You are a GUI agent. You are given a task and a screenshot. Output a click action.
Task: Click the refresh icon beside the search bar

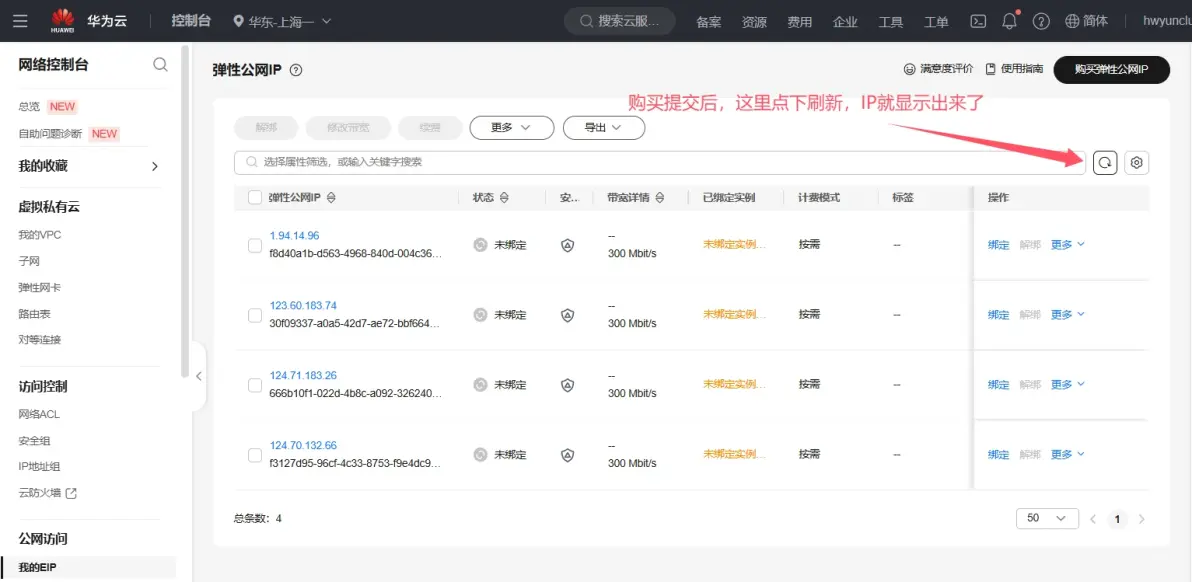(1105, 162)
